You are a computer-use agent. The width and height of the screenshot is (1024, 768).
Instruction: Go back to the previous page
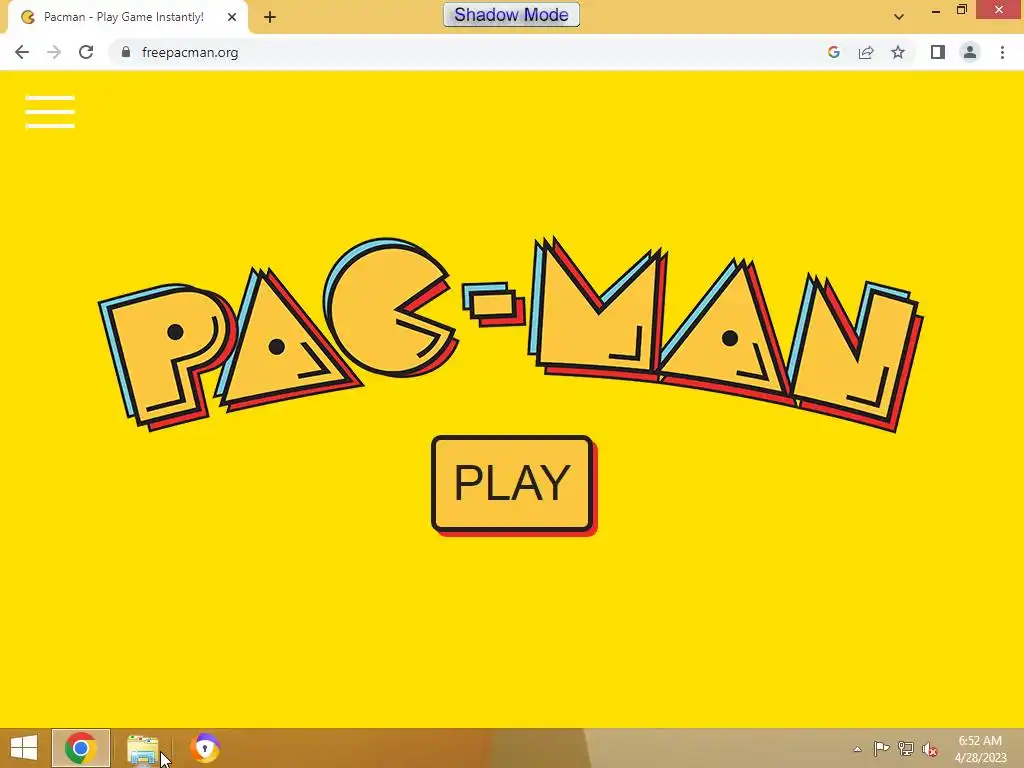tap(22, 52)
